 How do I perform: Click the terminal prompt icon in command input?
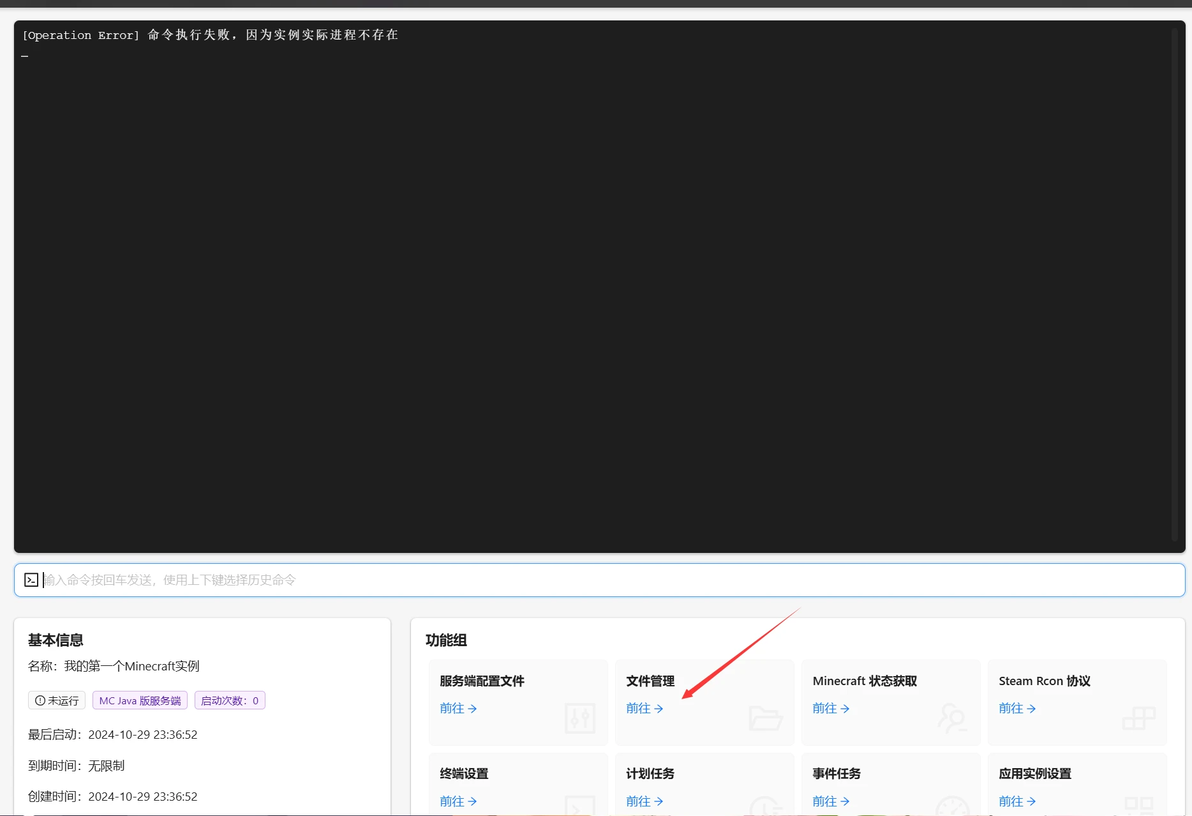click(31, 580)
